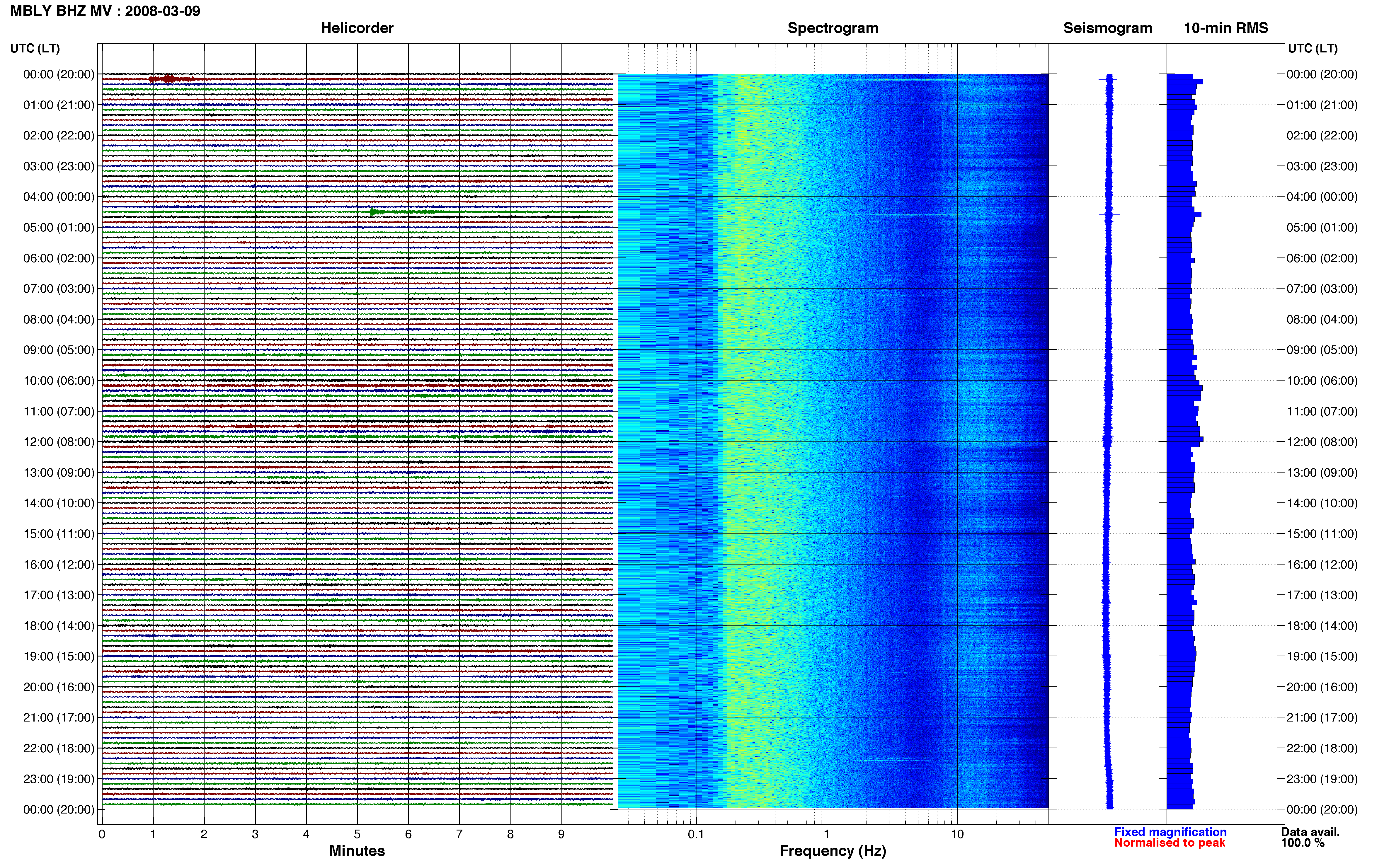Click the right '11:00 (07:00)' time label

point(1322,411)
